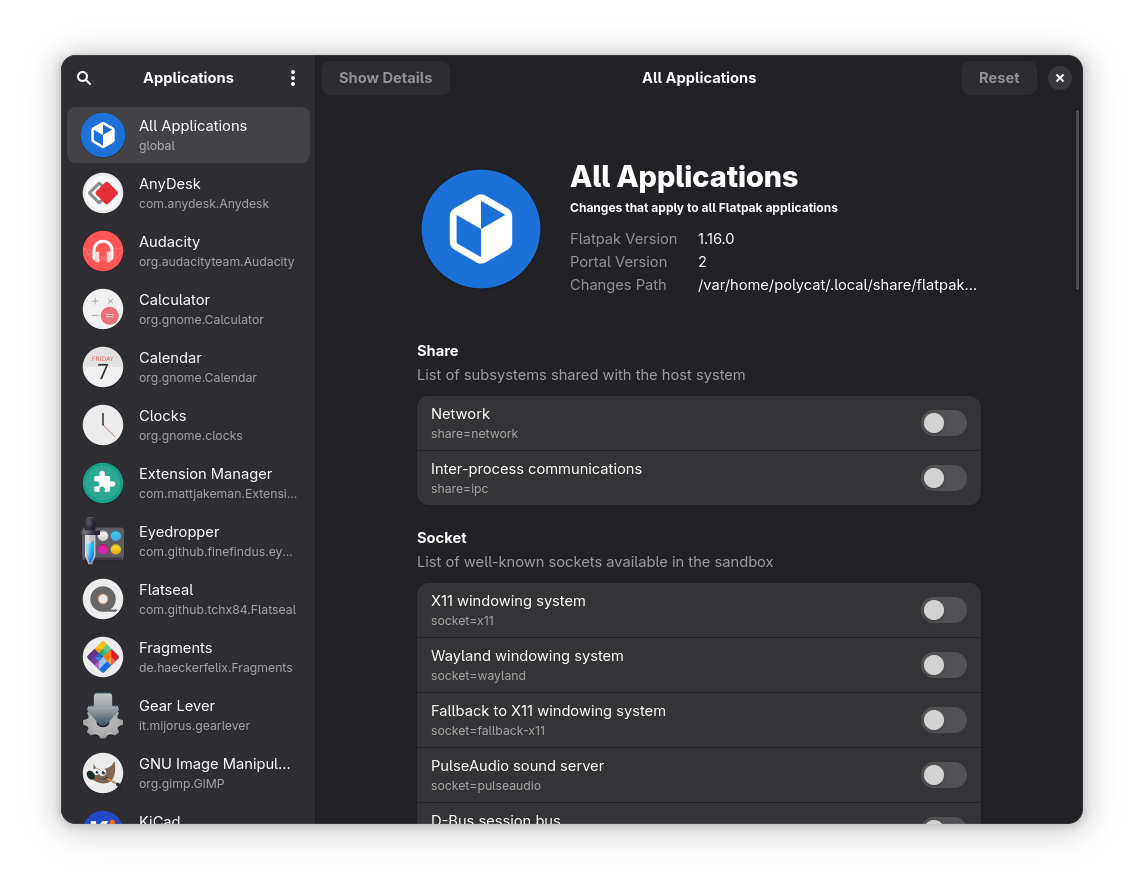
Task: Open the search in the applications sidebar
Action: (x=84, y=77)
